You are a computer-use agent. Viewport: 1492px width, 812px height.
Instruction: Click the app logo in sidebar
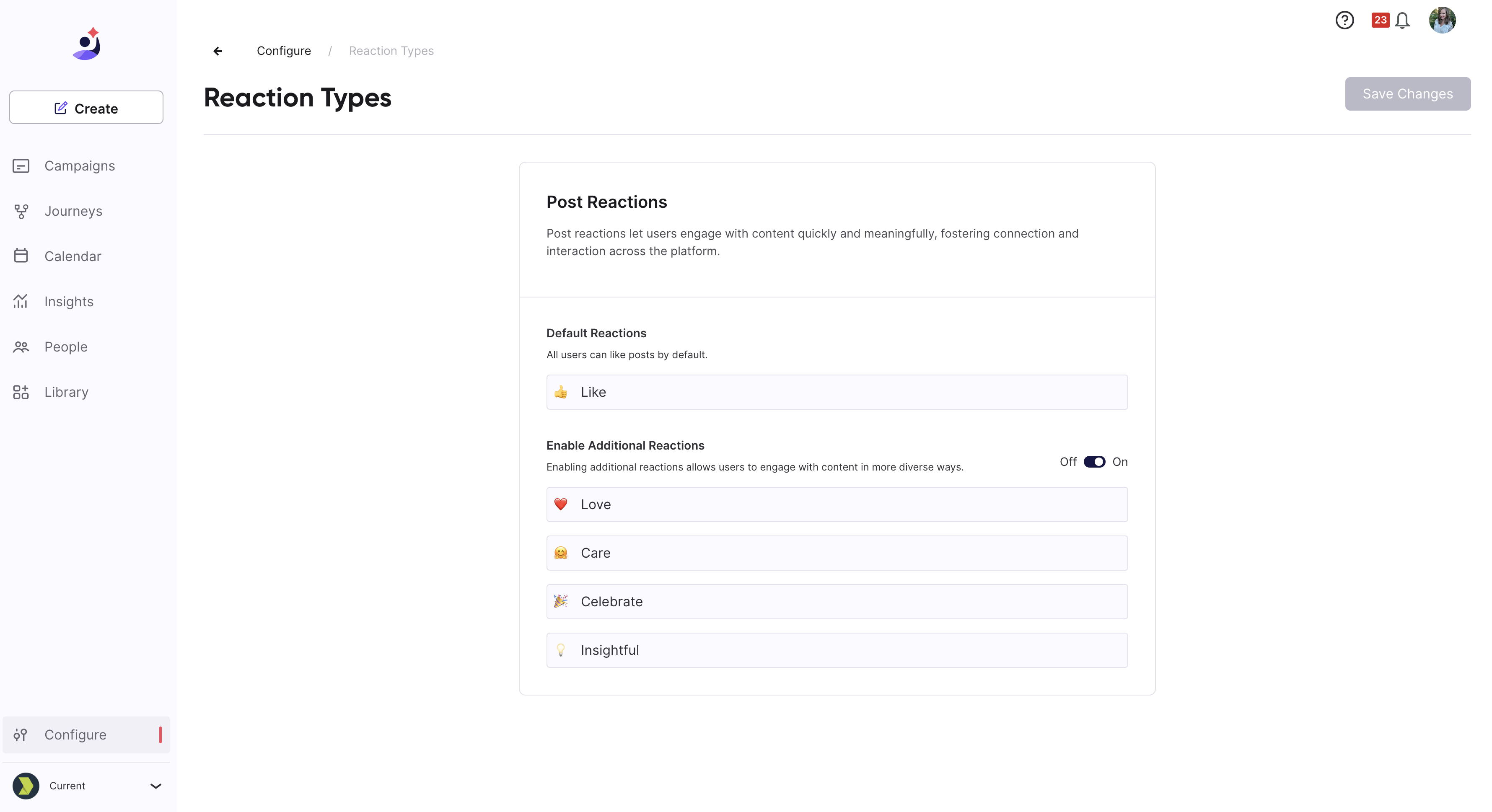click(87, 44)
